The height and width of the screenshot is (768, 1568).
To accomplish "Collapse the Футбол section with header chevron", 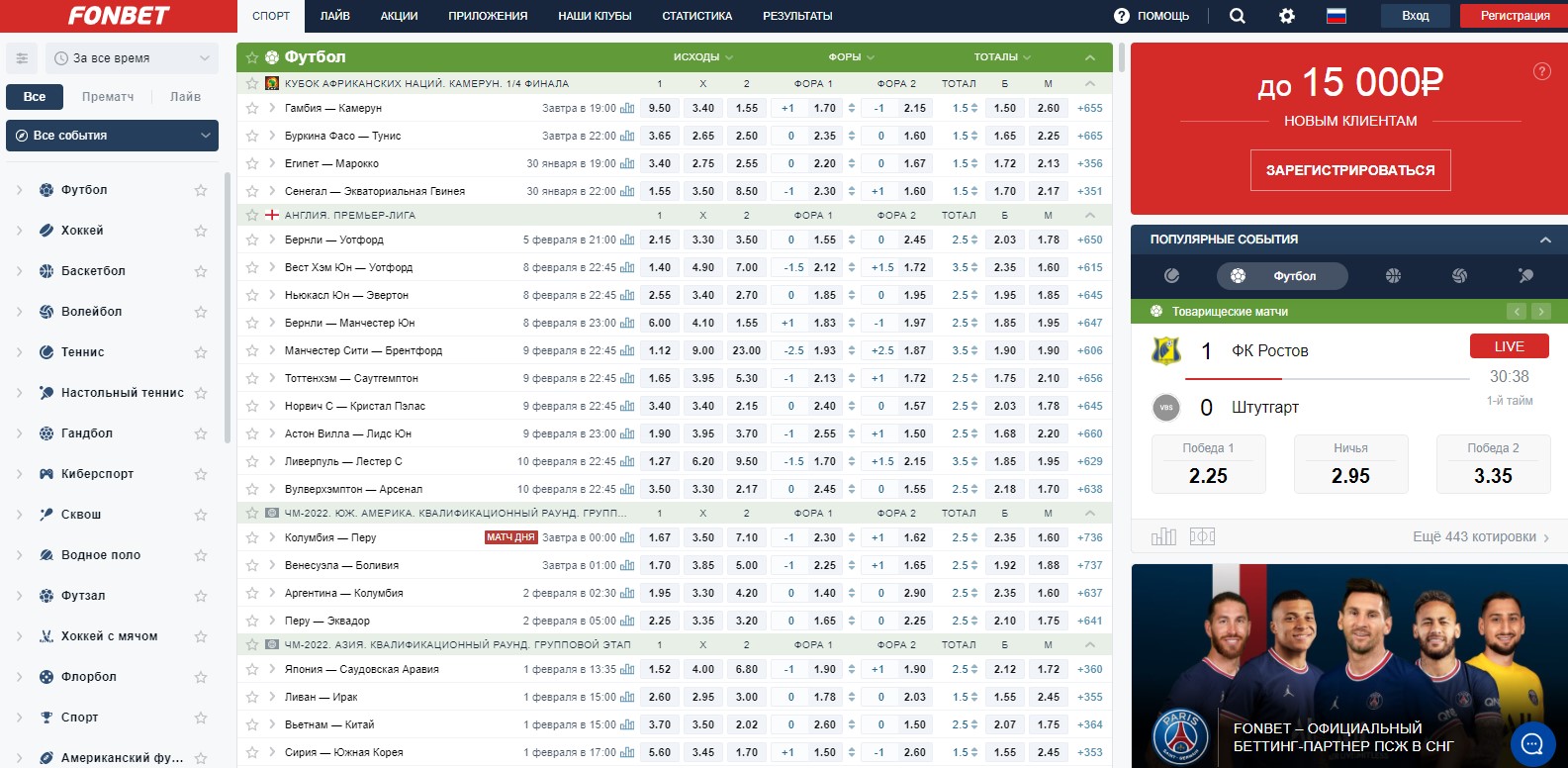I will [1090, 57].
